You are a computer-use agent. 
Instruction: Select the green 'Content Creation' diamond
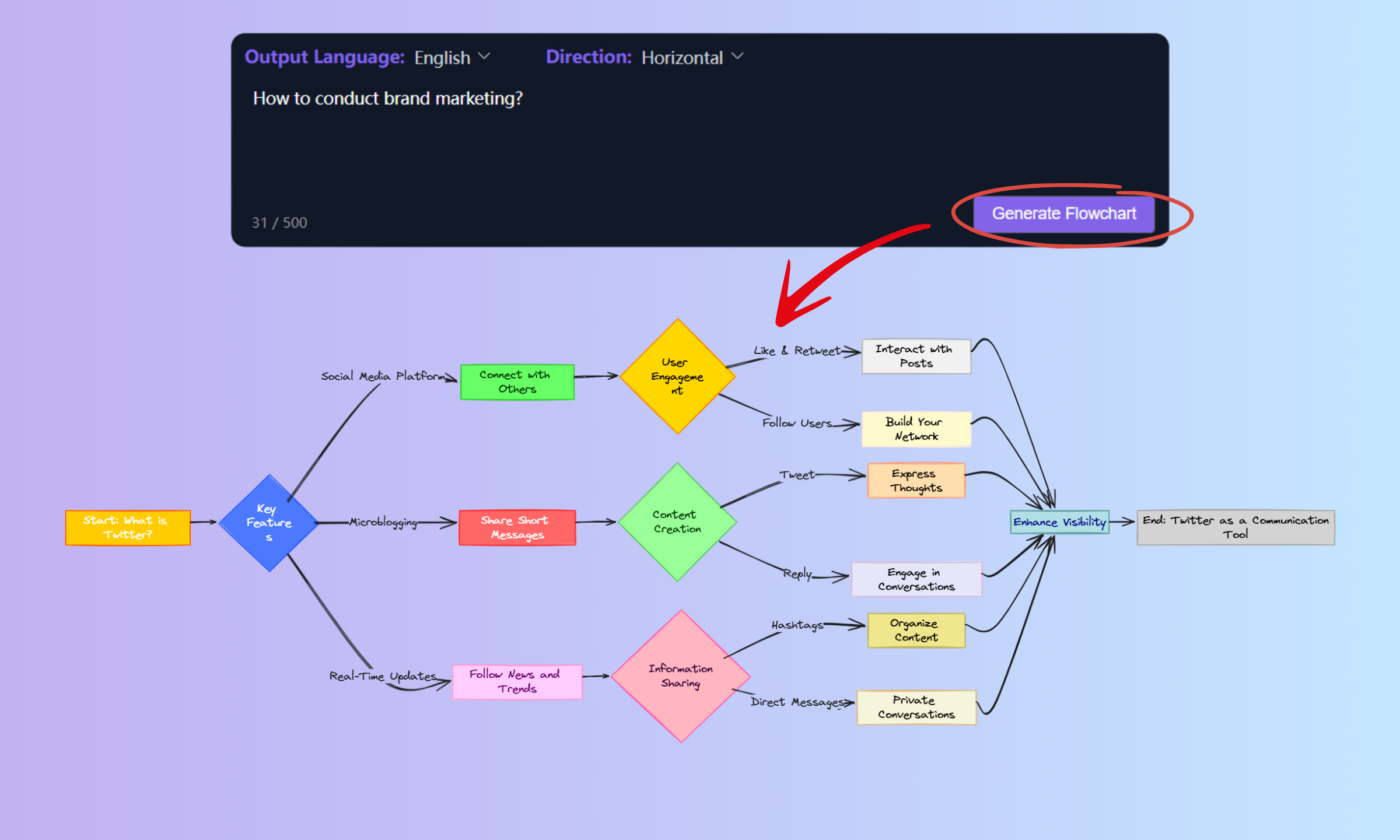pyautogui.click(x=677, y=521)
